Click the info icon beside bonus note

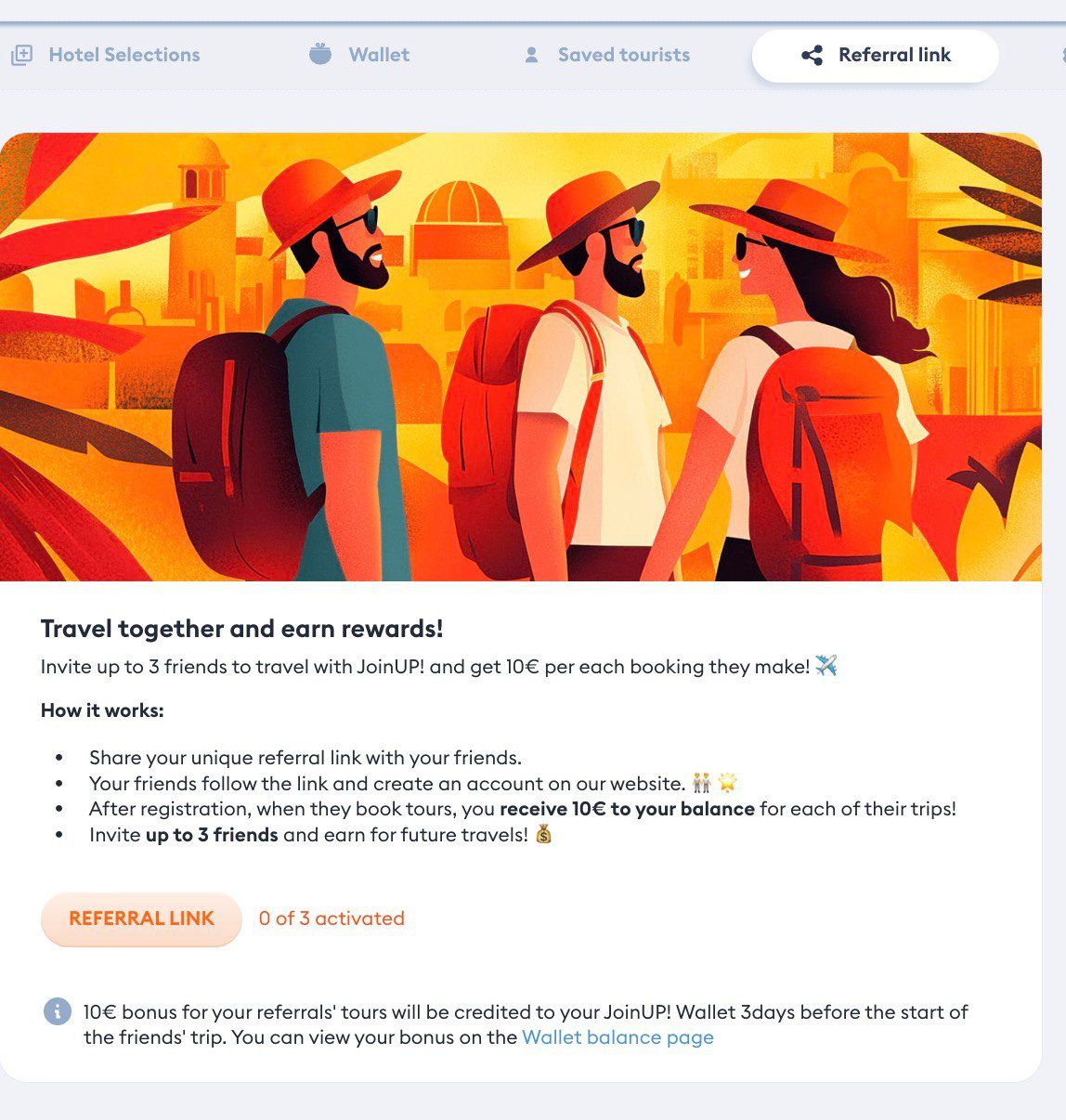pos(58,1011)
